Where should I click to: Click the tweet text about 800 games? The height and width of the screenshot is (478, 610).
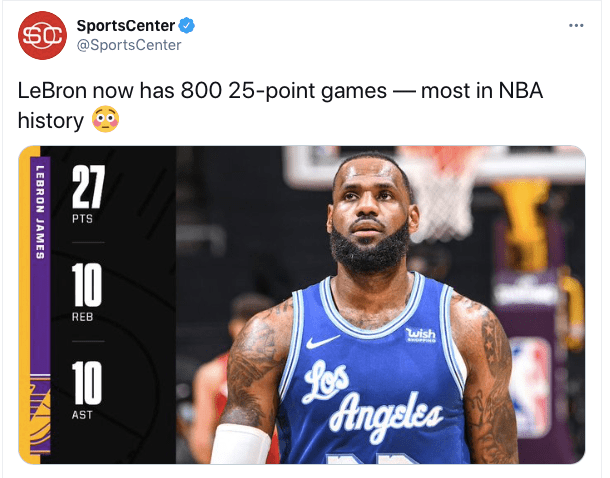(280, 105)
